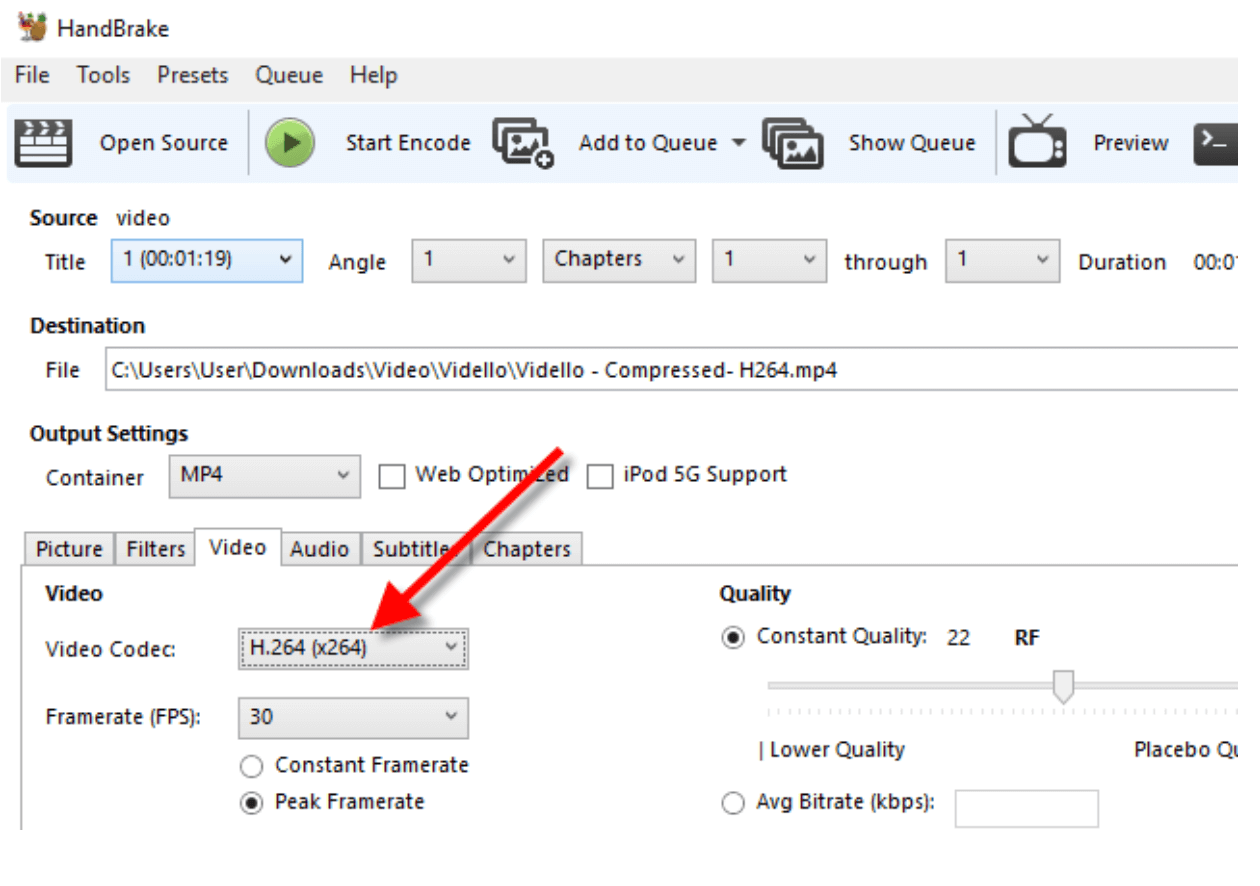Screen dimensions: 1260x886
Task: Switch to the Filters tab
Action: coord(155,549)
